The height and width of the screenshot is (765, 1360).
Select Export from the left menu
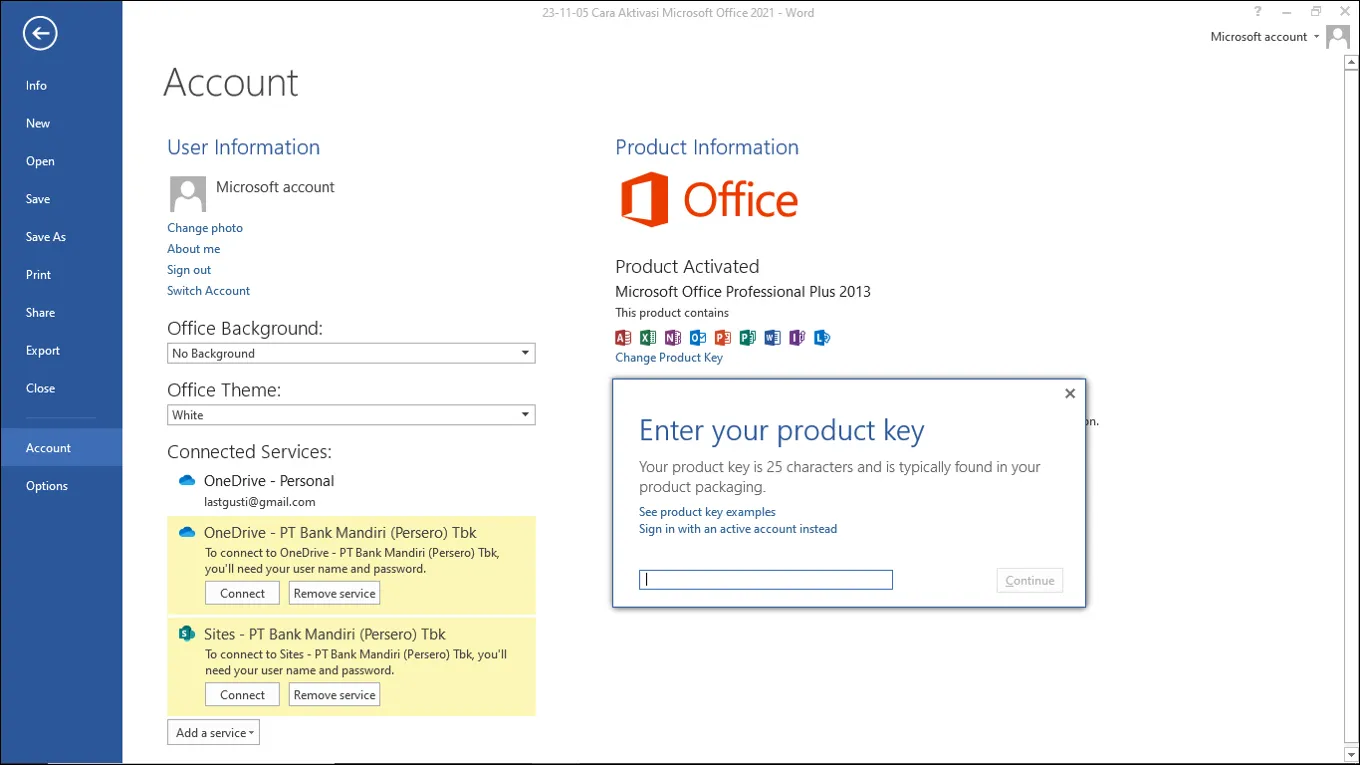(43, 351)
